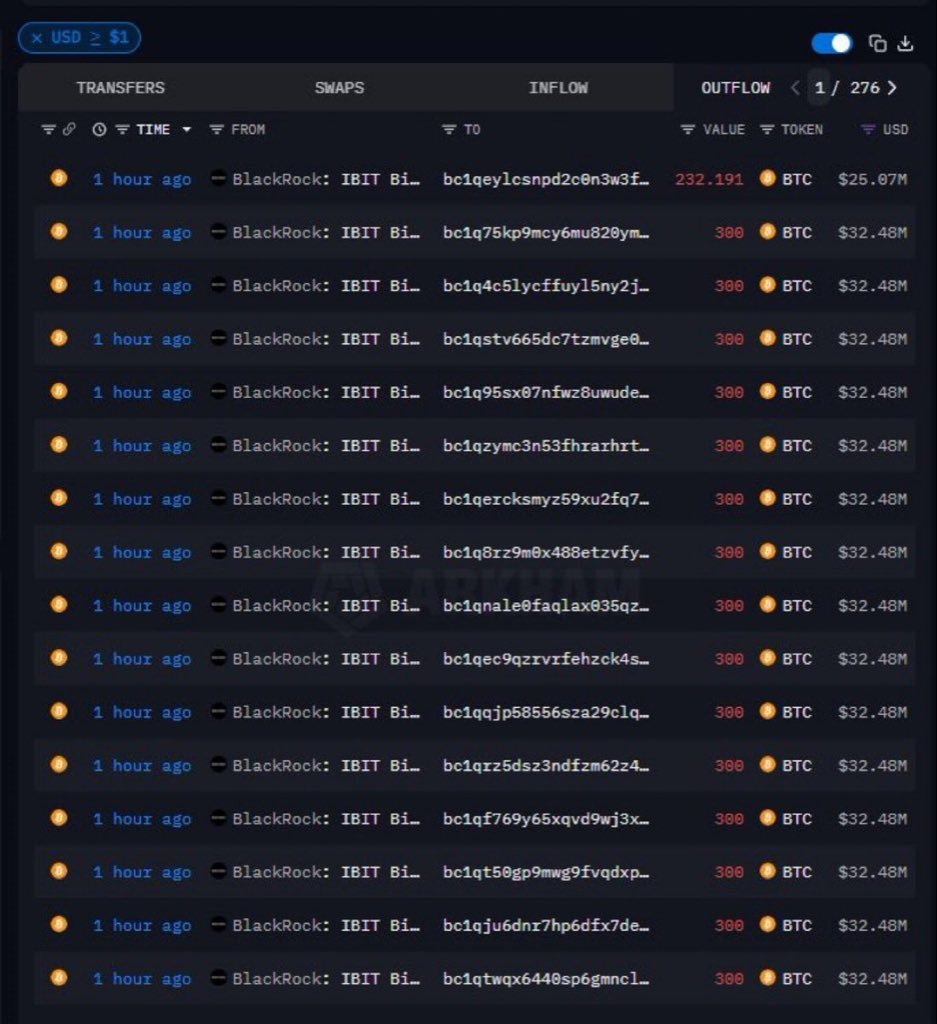Open address bc1qju6dnr7hp6dfx7de
This screenshot has width=937, height=1024.
click(x=546, y=925)
